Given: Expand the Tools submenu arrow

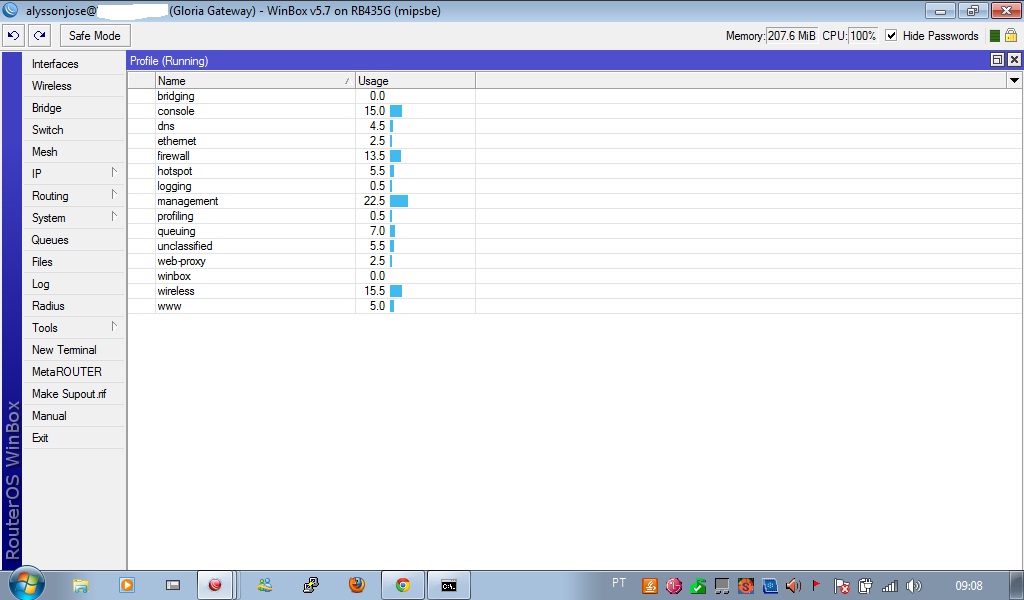Looking at the screenshot, I should tap(114, 326).
